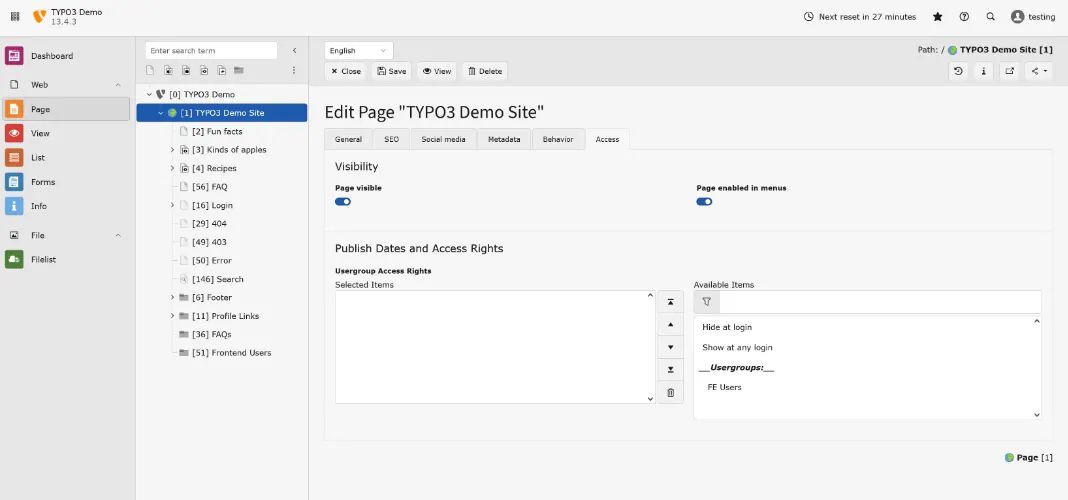
Task: Select [2] Fun facts page
Action: 217,131
